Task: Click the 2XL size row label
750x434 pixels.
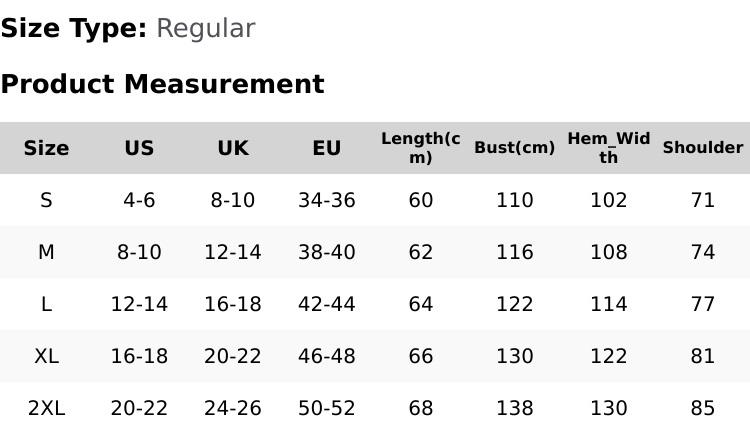Action: 46,408
